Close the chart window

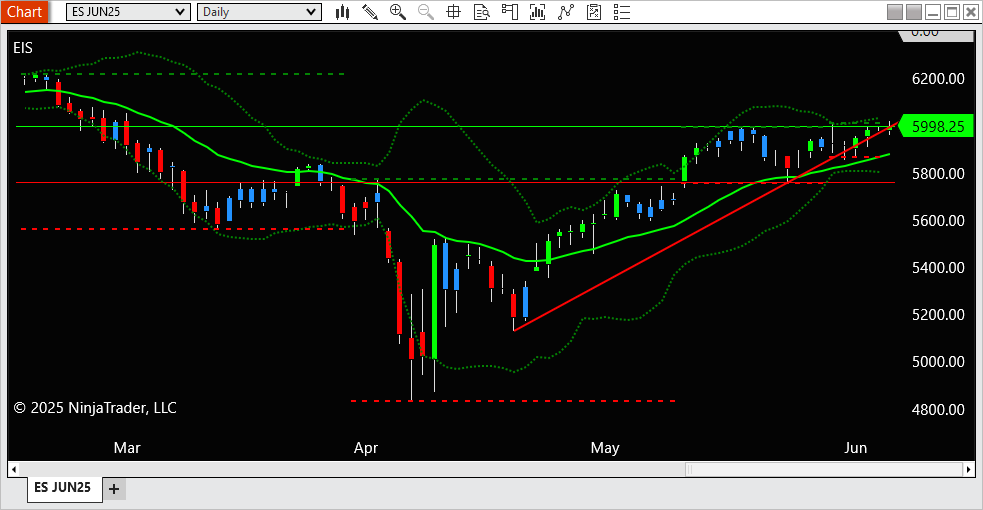tap(970, 12)
